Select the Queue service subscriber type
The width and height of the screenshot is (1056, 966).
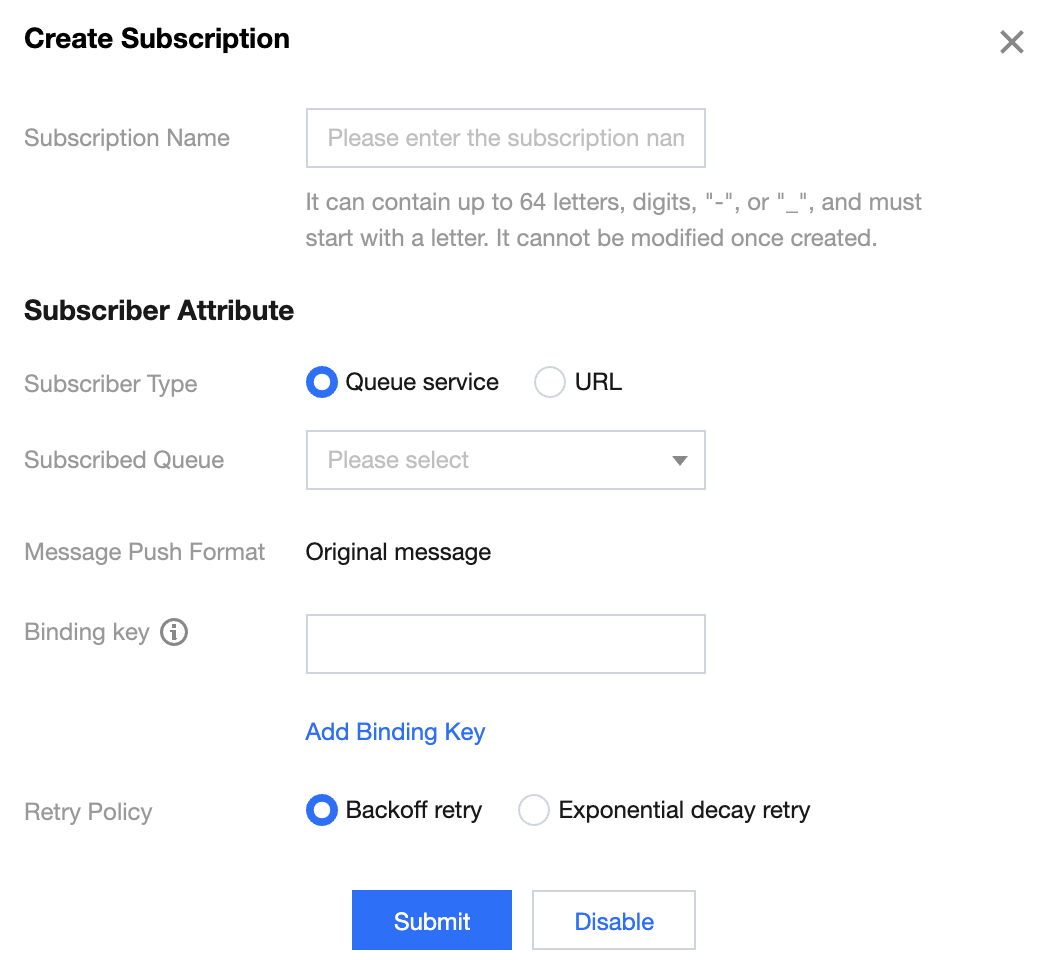click(x=321, y=383)
